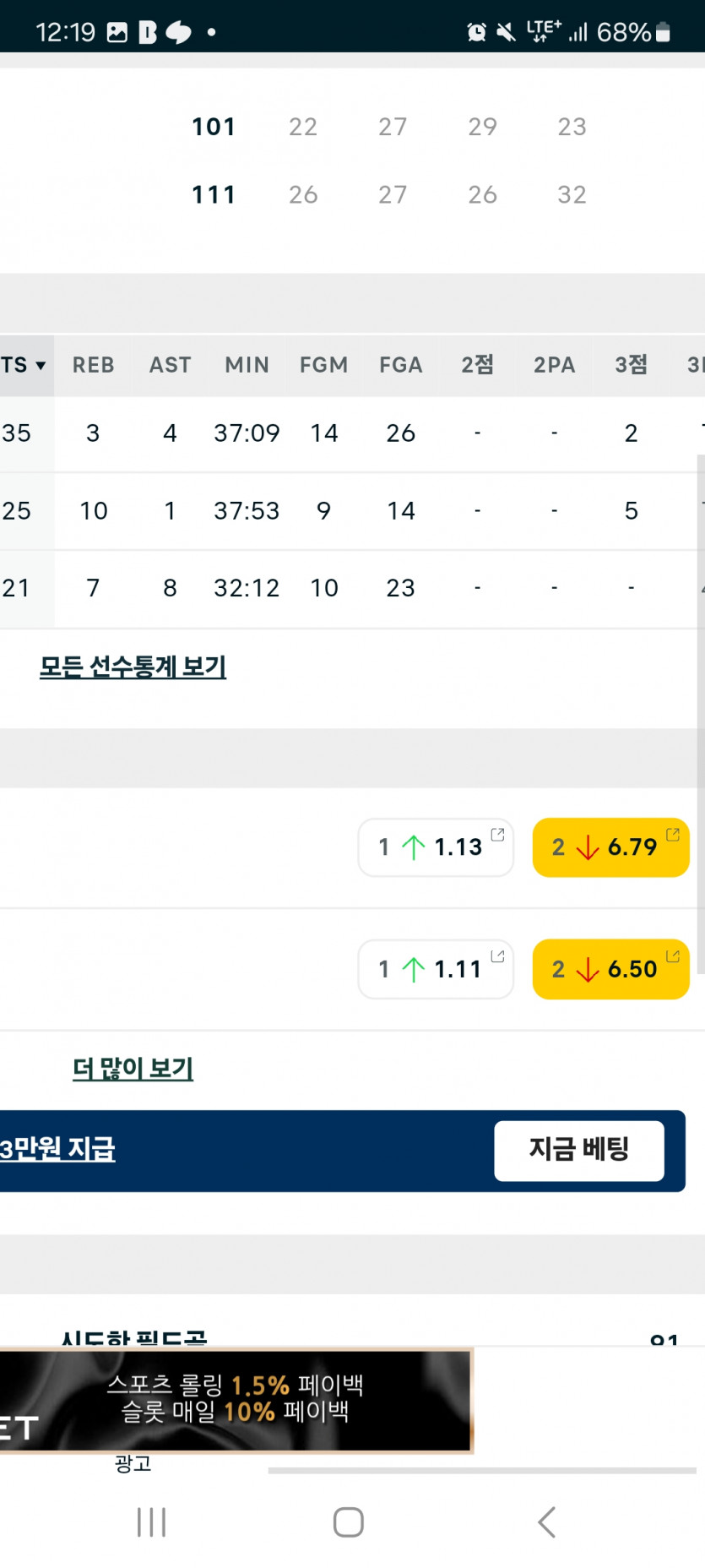Open the 더 많이 보기 link

tap(133, 1069)
